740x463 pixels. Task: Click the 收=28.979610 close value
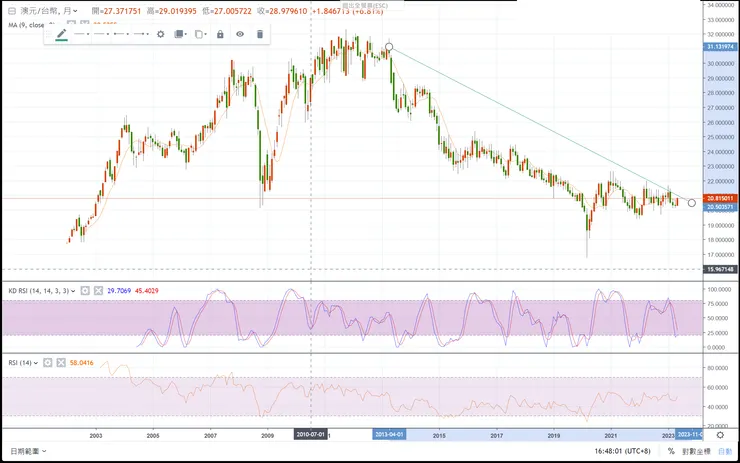pyautogui.click(x=282, y=11)
